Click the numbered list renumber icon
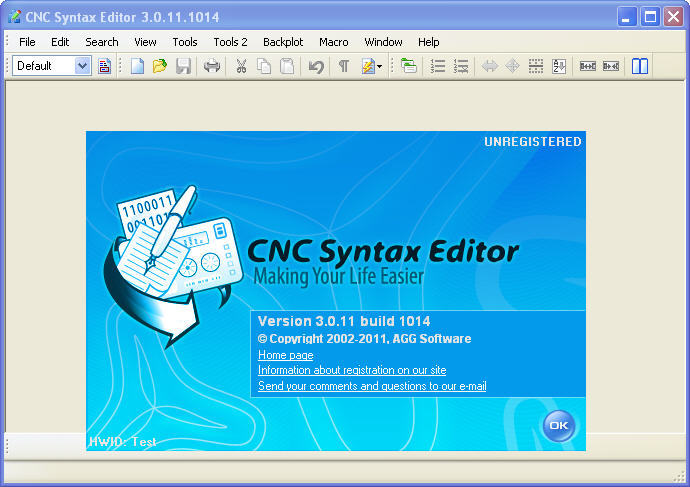 [438, 66]
